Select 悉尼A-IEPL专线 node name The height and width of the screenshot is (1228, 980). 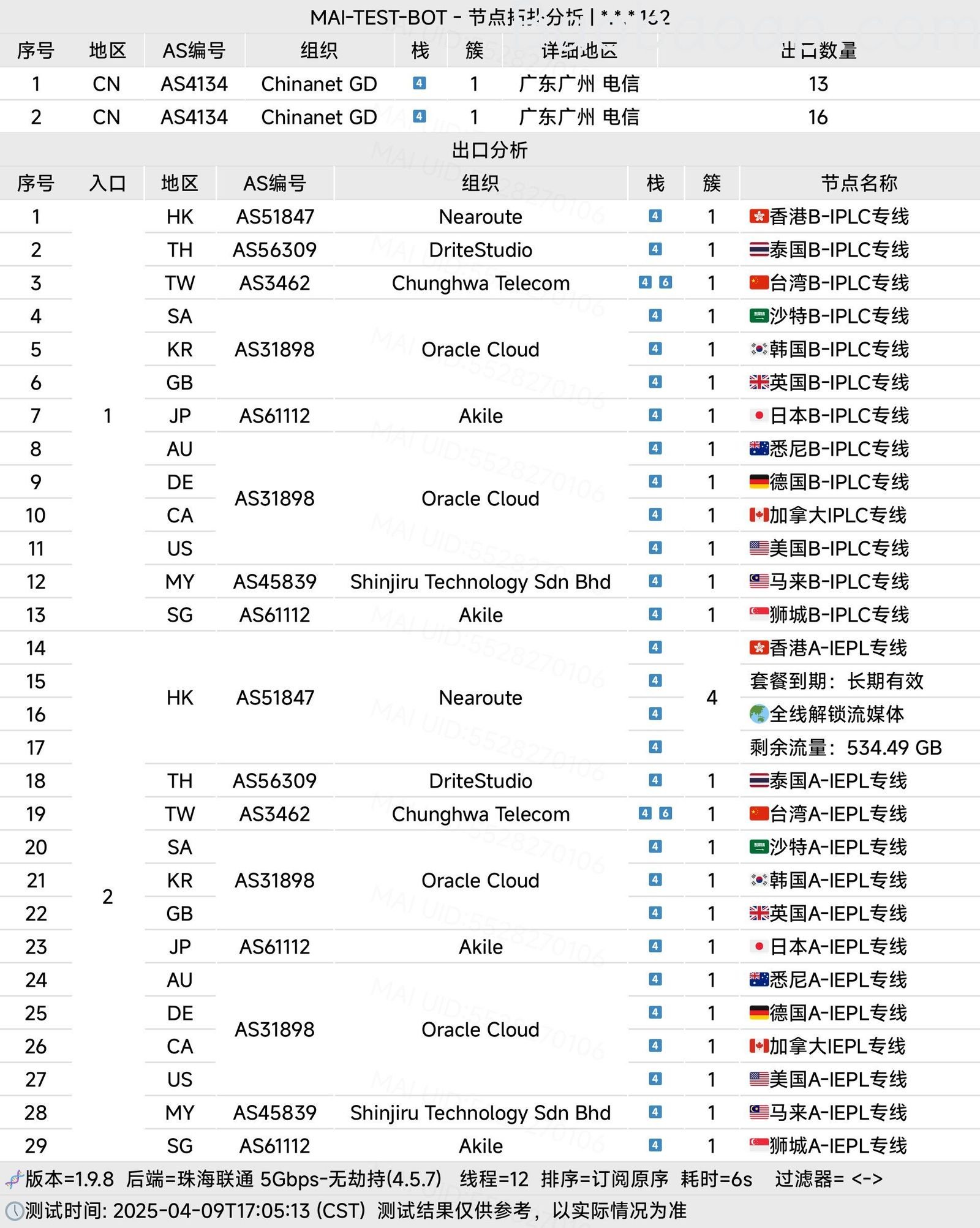tap(838, 980)
